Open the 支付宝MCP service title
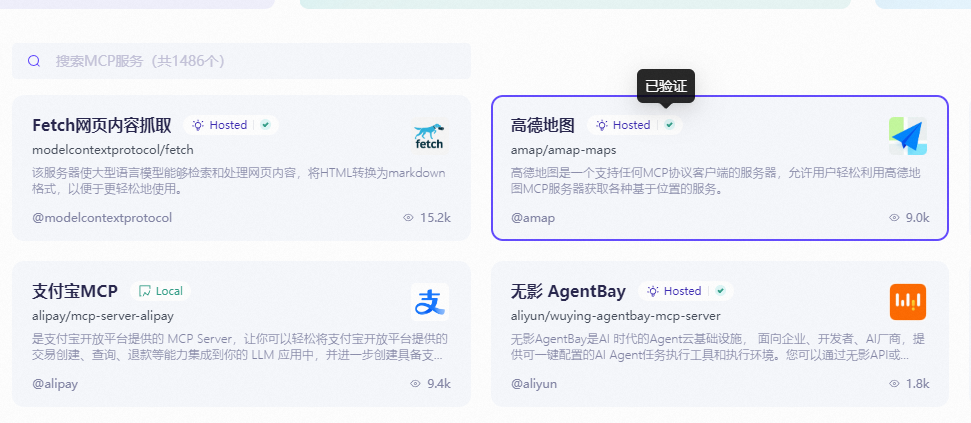 click(75, 291)
